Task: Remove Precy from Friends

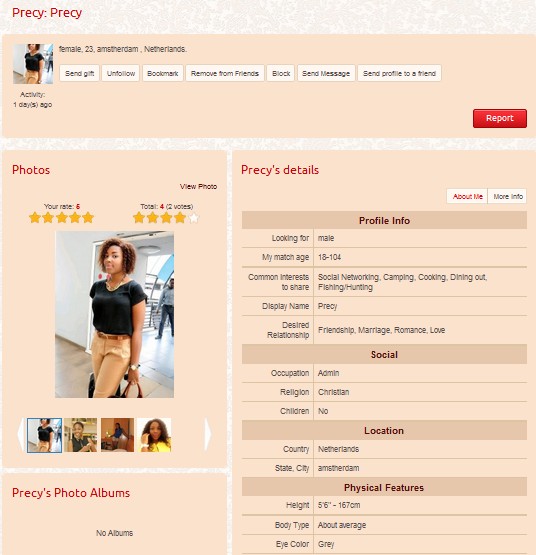Action: point(225,73)
